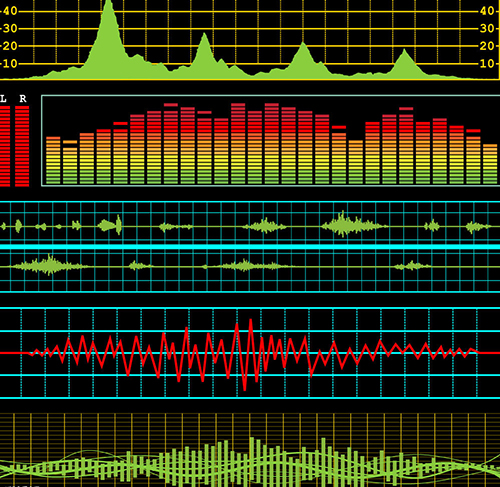Viewport: 500px width, 487px height.
Task: Click the tallest bar in bottom green bar waveform
Action: coord(252,462)
